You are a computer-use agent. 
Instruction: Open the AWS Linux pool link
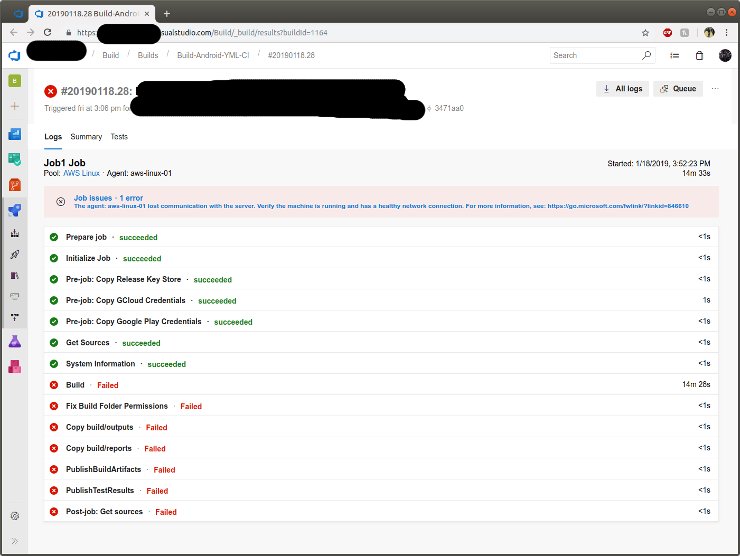[x=82, y=173]
